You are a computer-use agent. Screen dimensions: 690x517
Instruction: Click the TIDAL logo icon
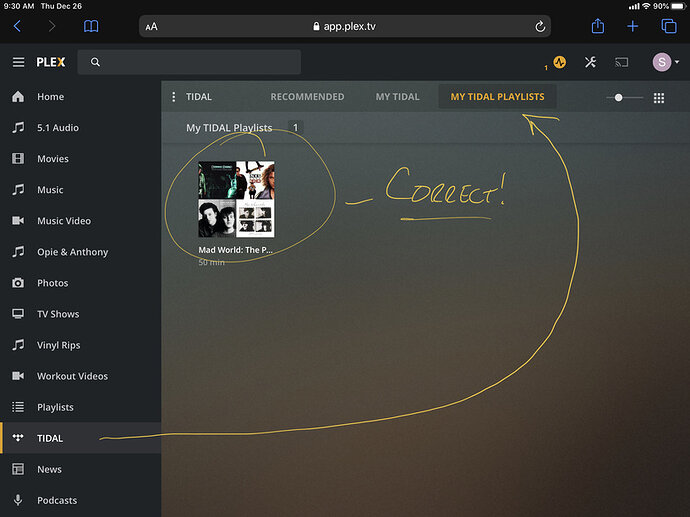(x=18, y=438)
